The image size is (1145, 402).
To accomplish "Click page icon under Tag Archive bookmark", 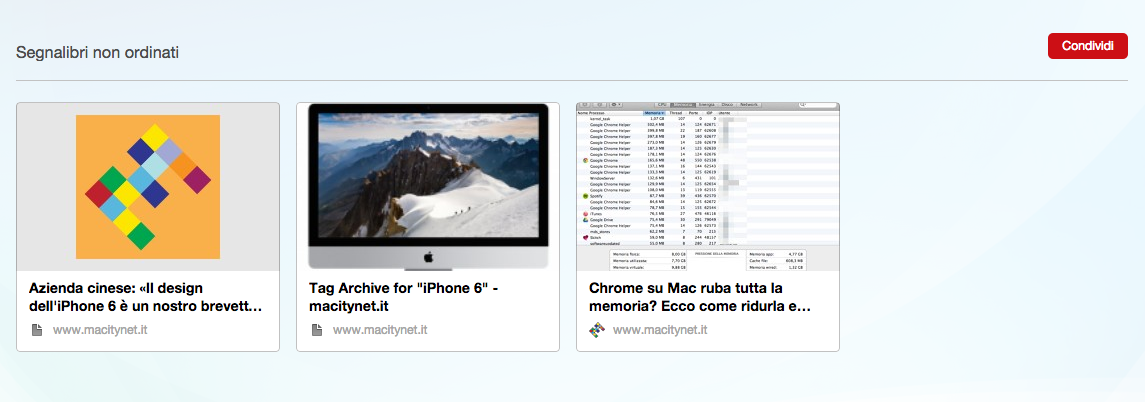I will 317,330.
